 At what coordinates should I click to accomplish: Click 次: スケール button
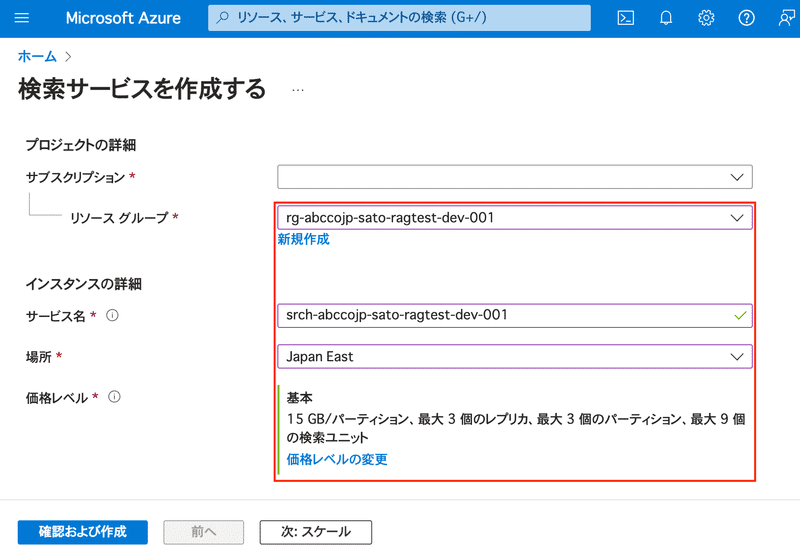pos(316,532)
